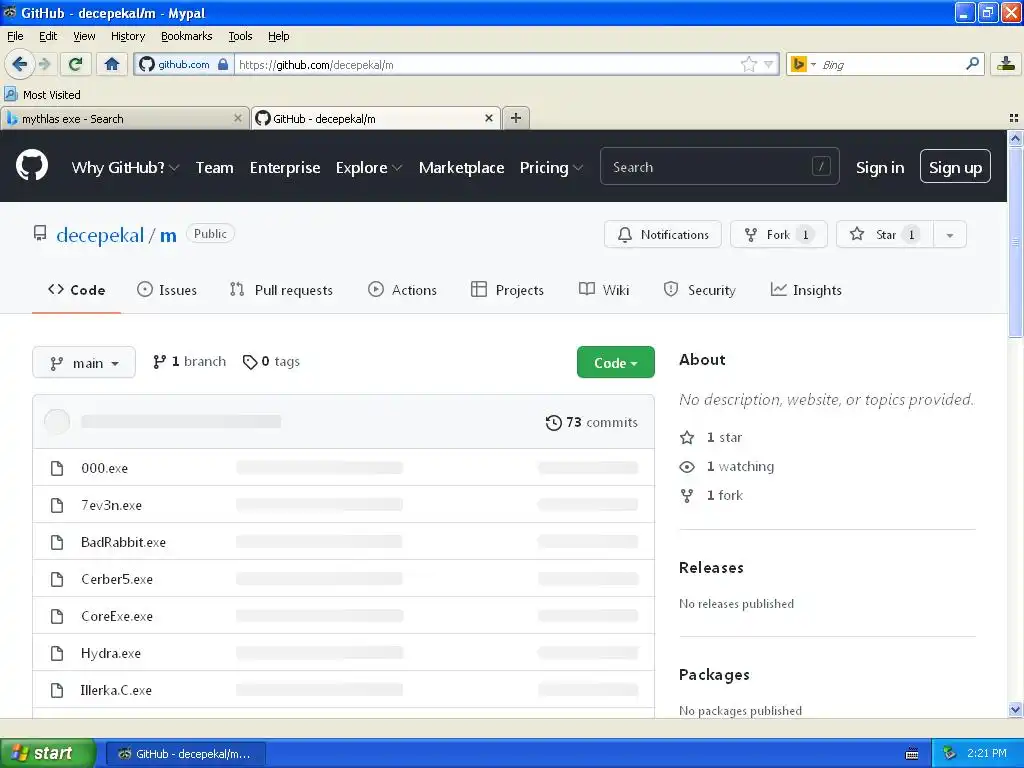Open the Edit menu

[48, 36]
